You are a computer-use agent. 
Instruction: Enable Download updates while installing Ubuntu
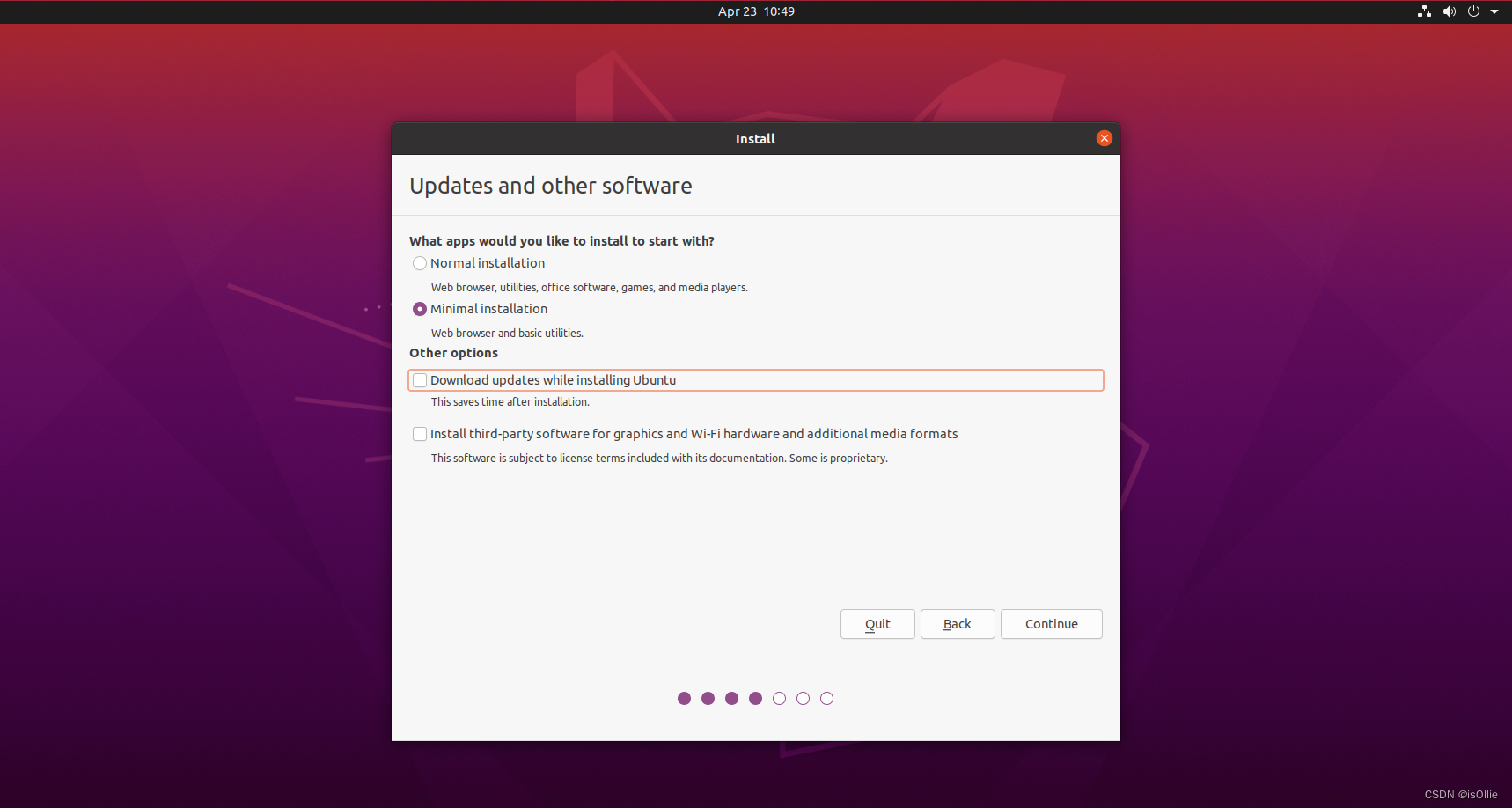coord(420,379)
